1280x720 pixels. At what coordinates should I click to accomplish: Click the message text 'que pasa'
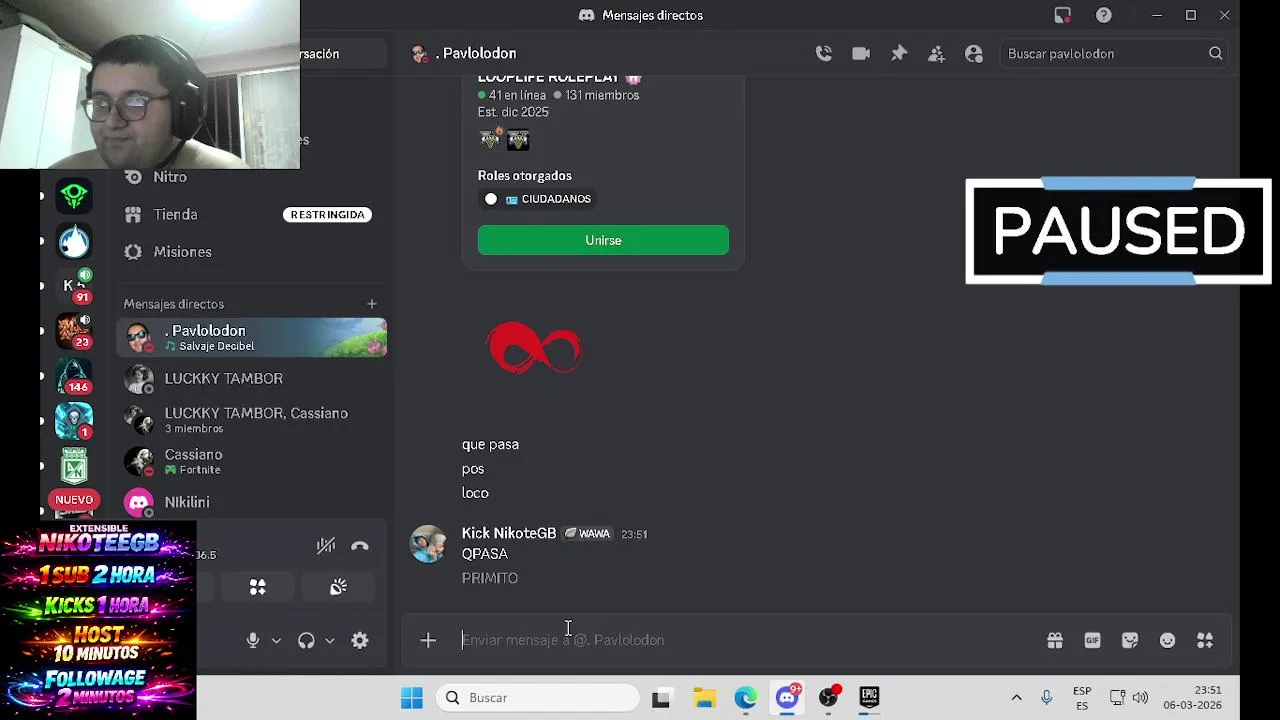[490, 445]
